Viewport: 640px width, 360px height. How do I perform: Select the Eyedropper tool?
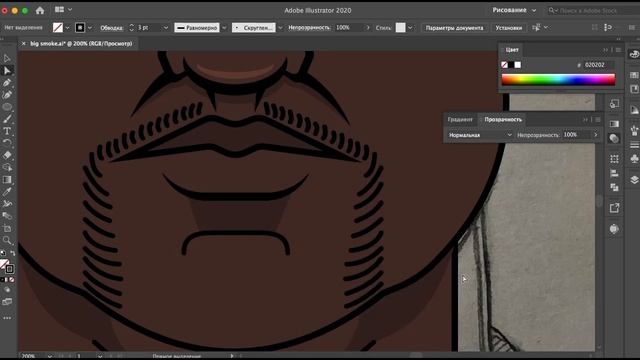click(7, 191)
